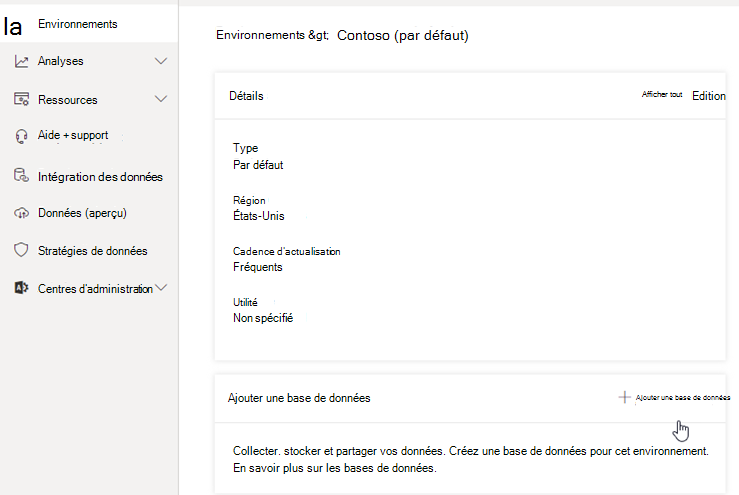Click the Ajouter une base de données heading

point(299,398)
